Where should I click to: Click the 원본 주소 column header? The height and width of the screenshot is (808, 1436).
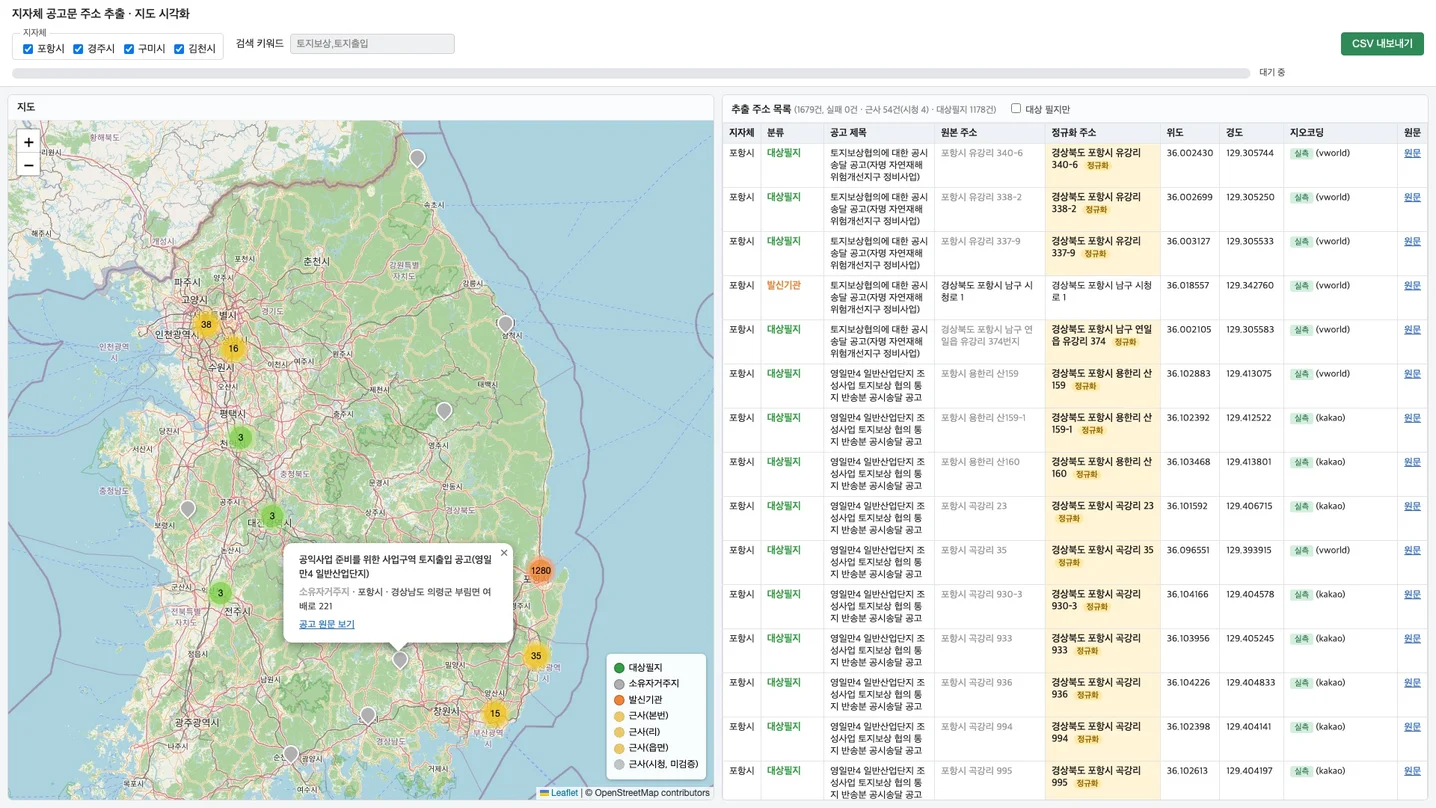tap(990, 132)
